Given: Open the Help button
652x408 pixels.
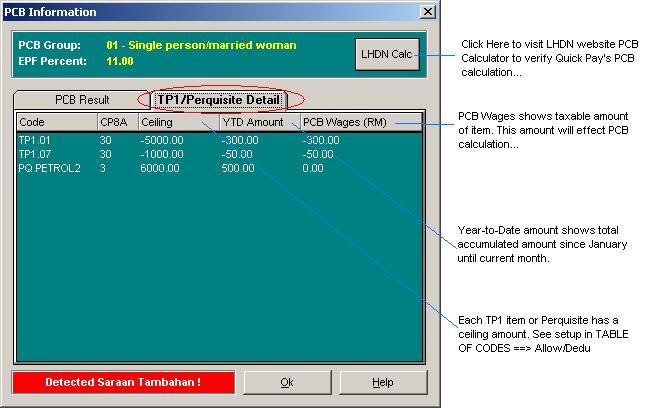Looking at the screenshot, I should (383, 382).
